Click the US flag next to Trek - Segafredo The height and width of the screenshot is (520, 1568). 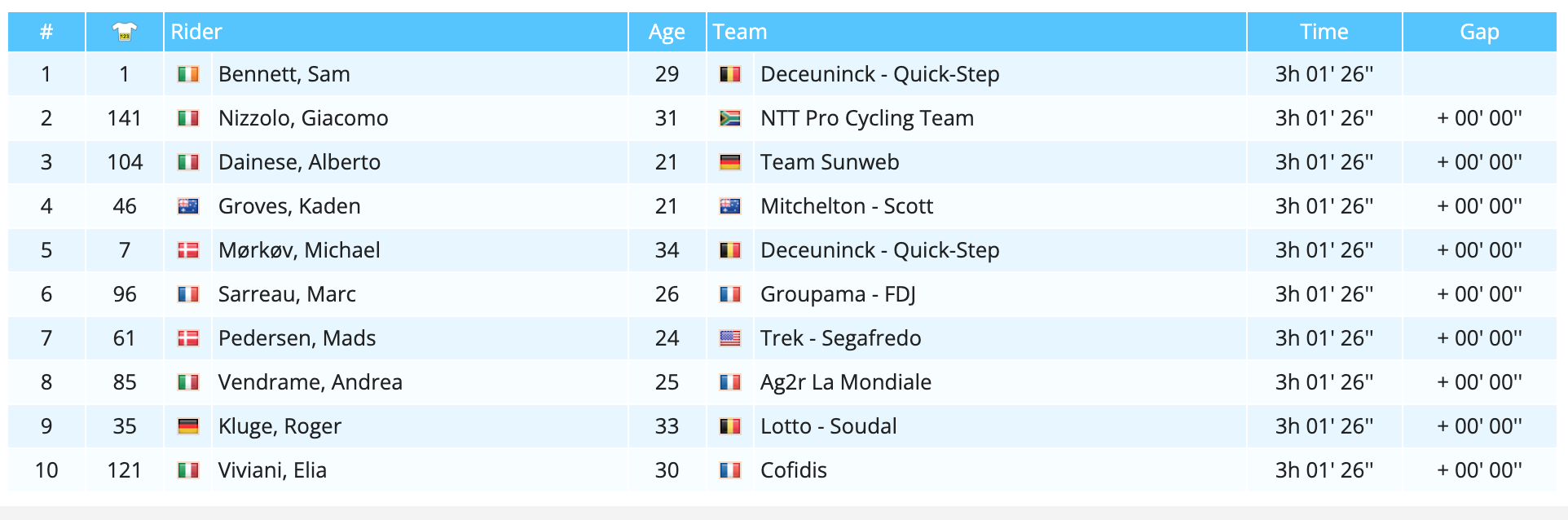click(729, 338)
